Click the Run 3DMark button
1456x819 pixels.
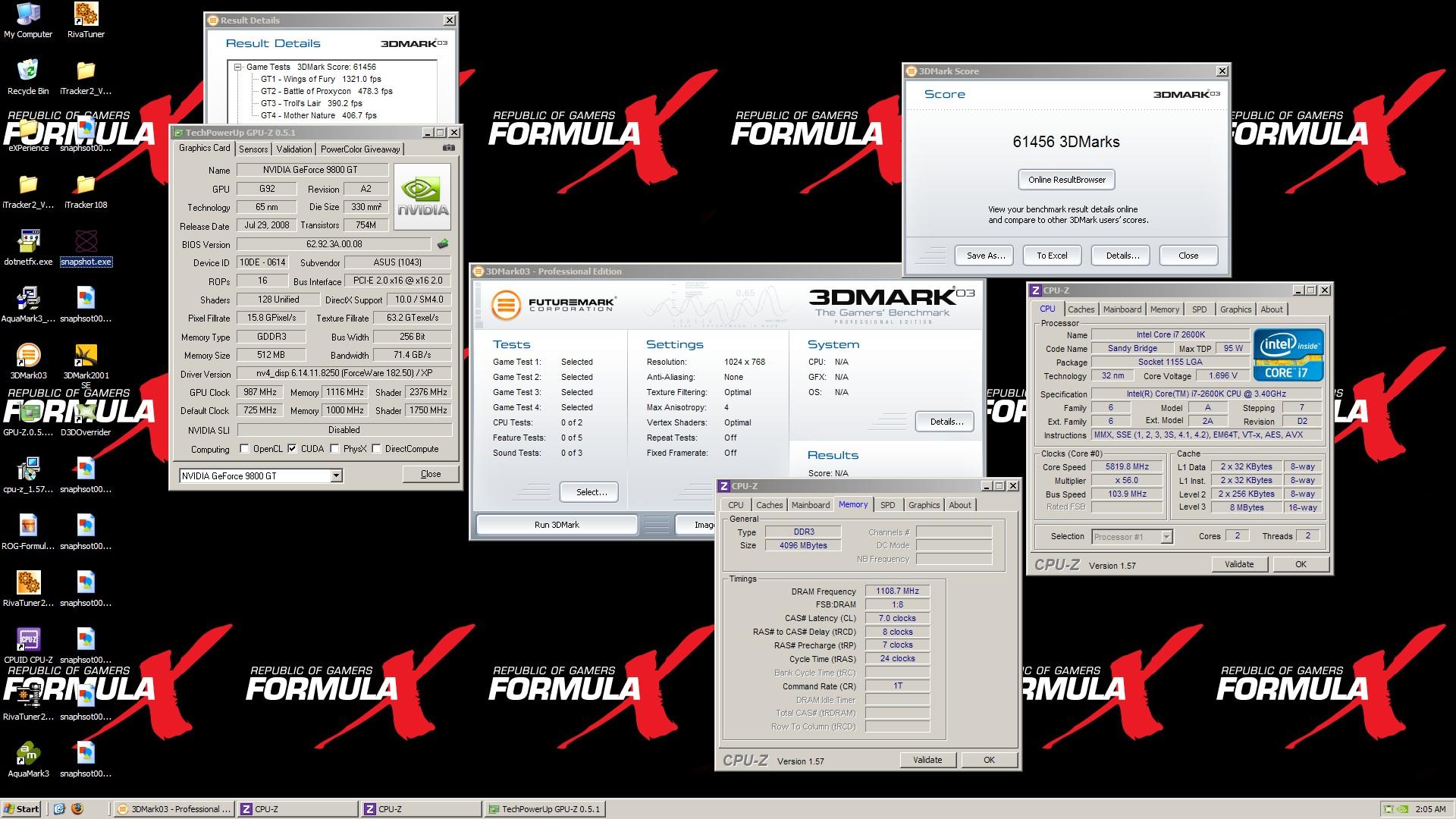(557, 525)
